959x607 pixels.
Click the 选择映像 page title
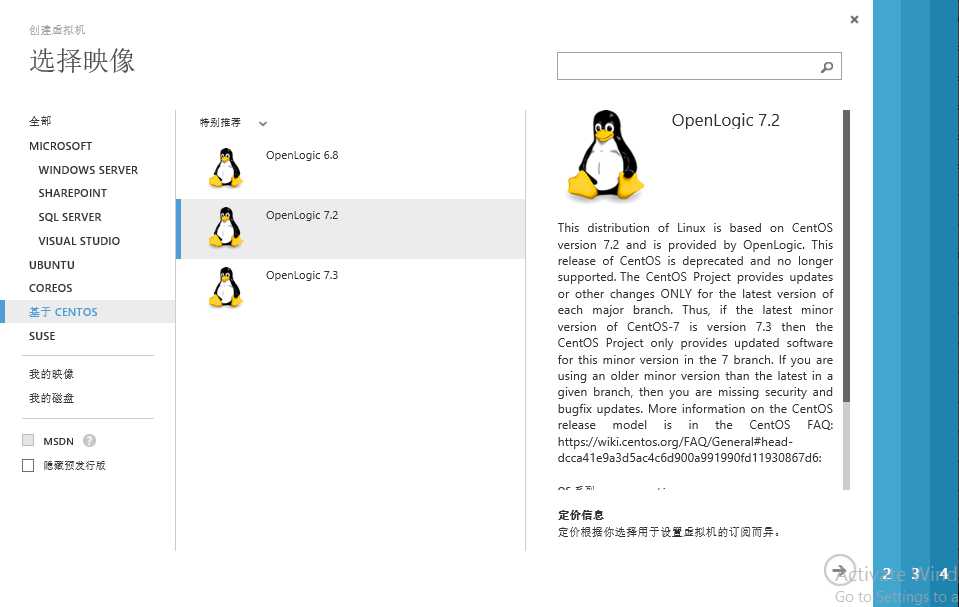pyautogui.click(x=82, y=61)
